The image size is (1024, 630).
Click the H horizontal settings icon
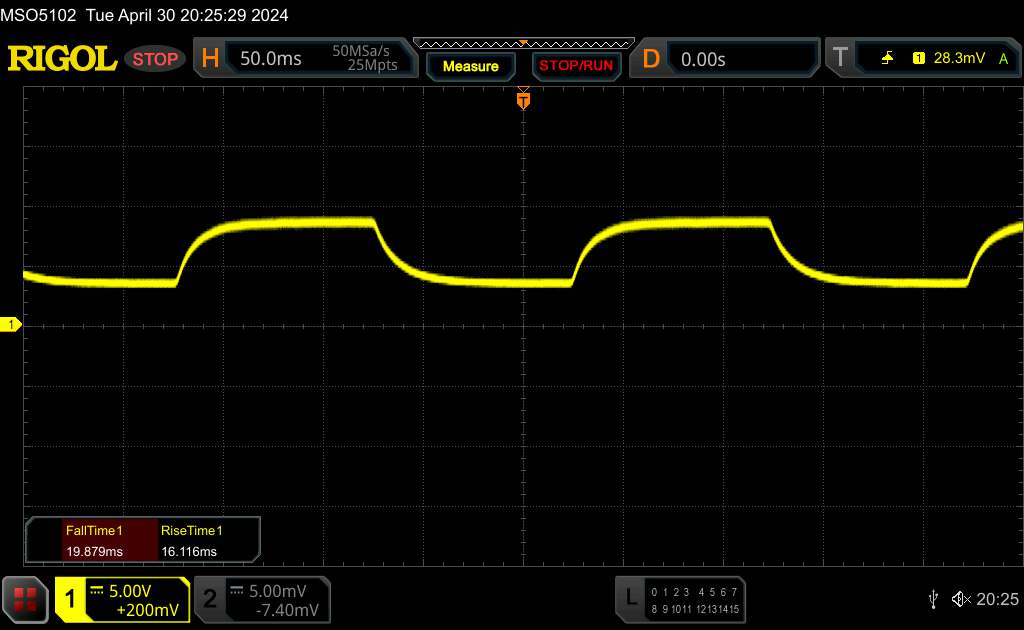pos(211,59)
